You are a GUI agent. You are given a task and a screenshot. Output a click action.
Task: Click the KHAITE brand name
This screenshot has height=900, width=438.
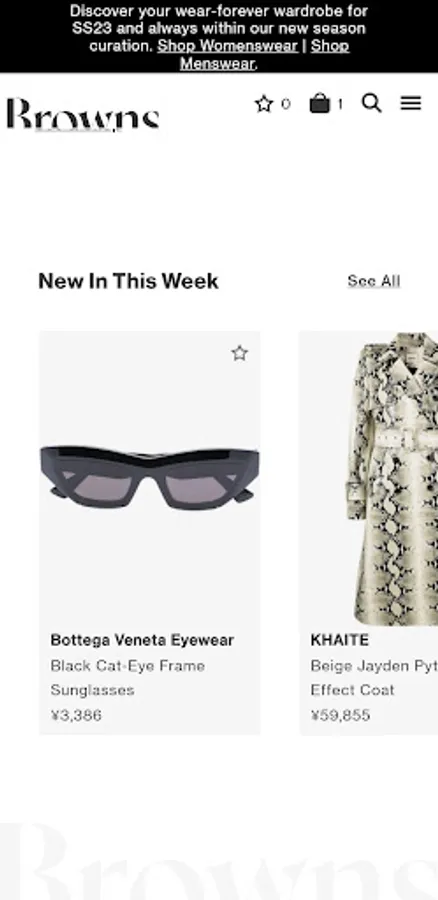click(x=340, y=640)
